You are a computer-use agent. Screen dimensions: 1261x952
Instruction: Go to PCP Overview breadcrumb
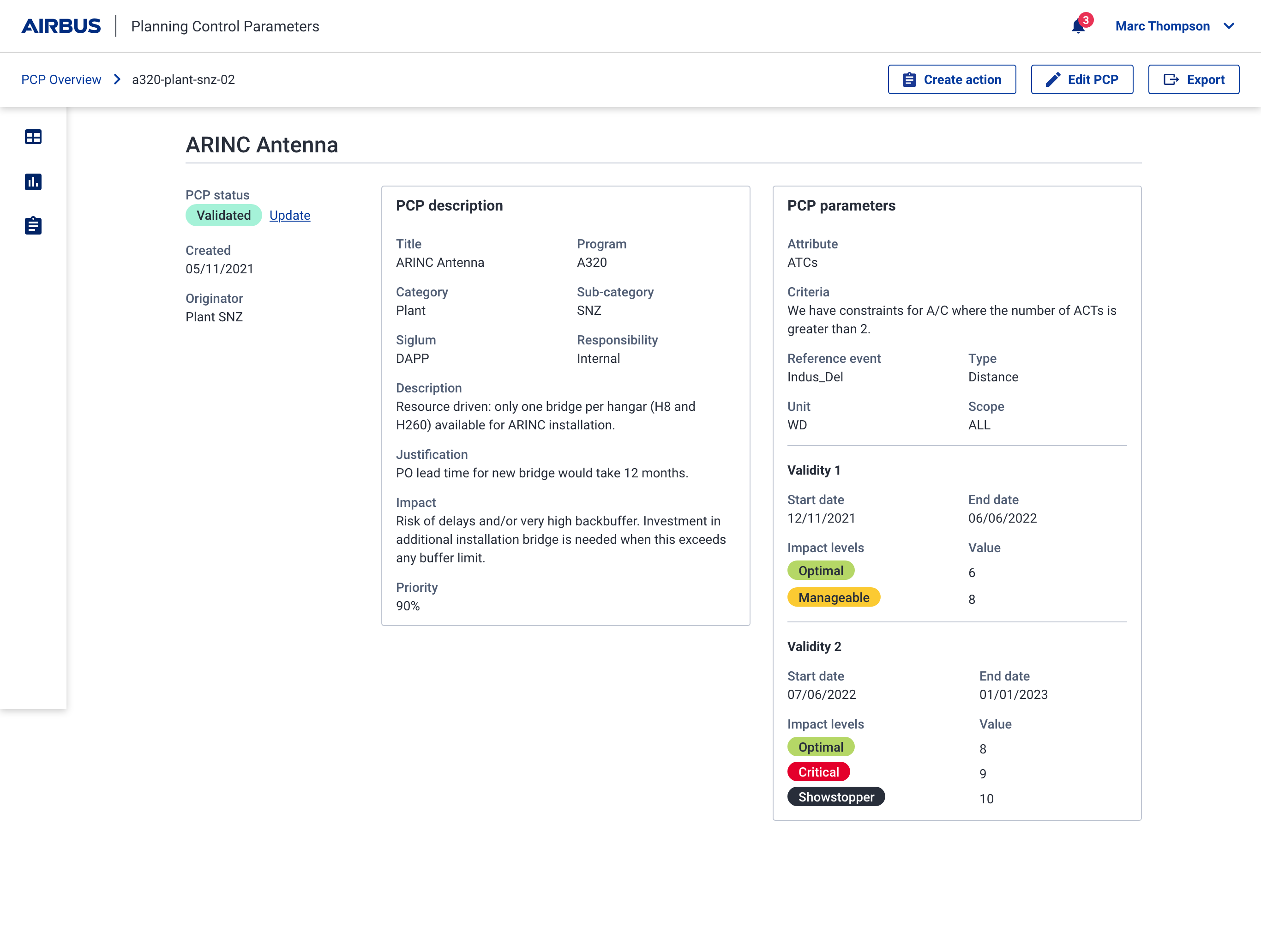(x=61, y=80)
